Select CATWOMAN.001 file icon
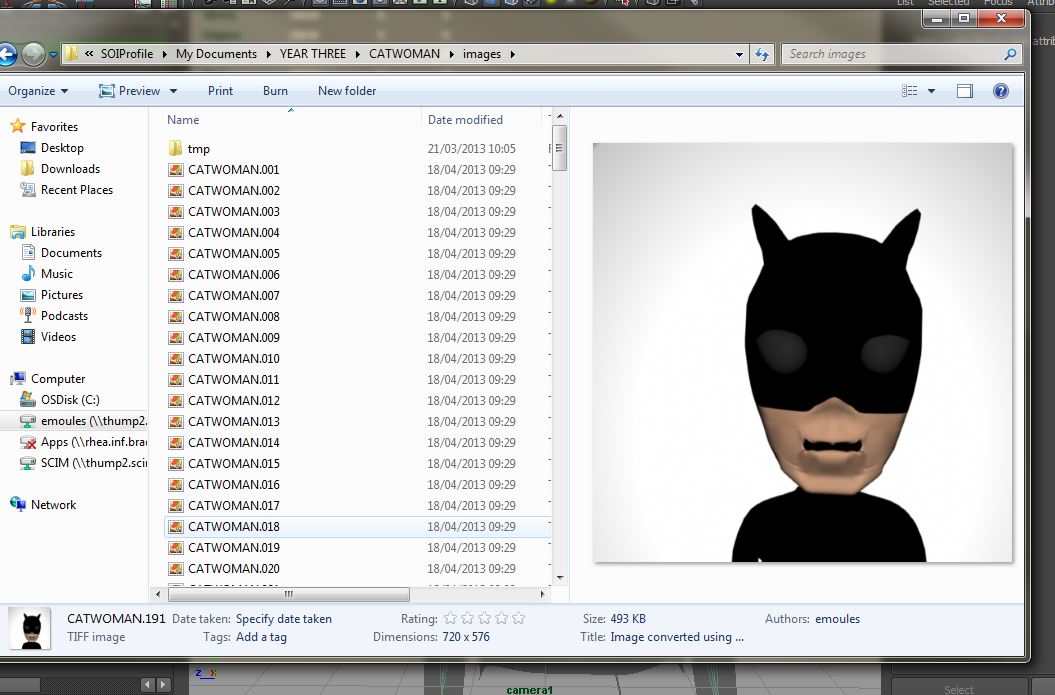The width and height of the screenshot is (1055, 695). 176,170
